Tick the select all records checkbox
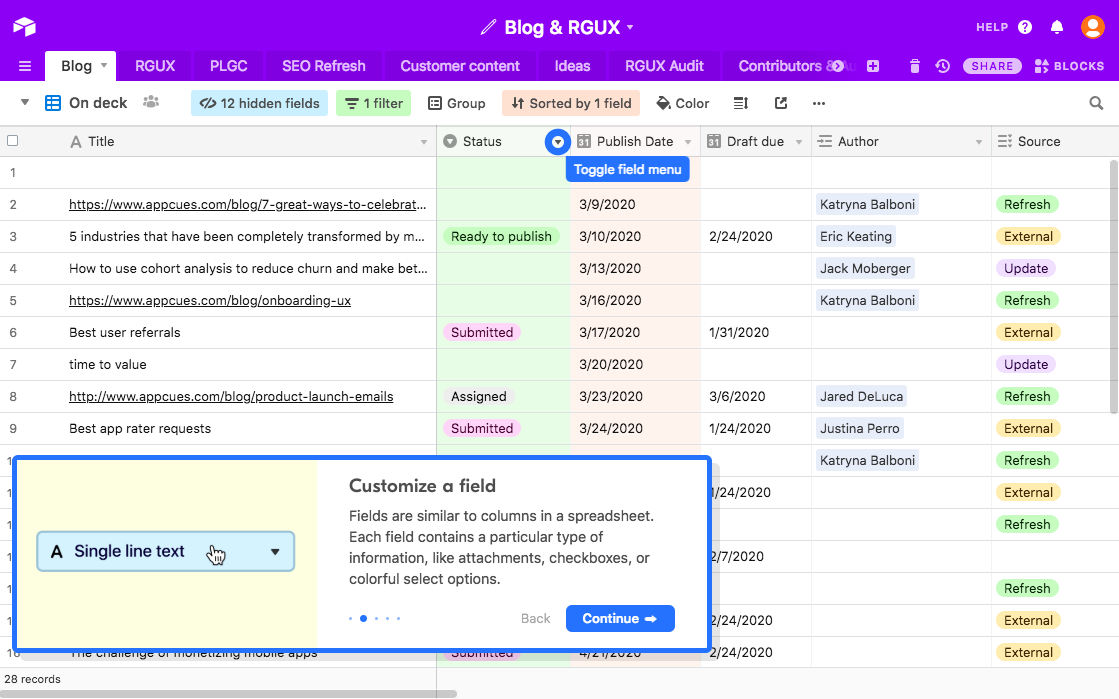Screen dimensions: 1119x699 [13, 141]
